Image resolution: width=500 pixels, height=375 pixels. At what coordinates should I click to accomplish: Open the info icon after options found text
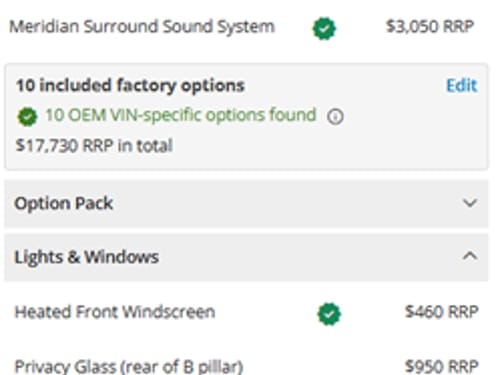tap(335, 117)
